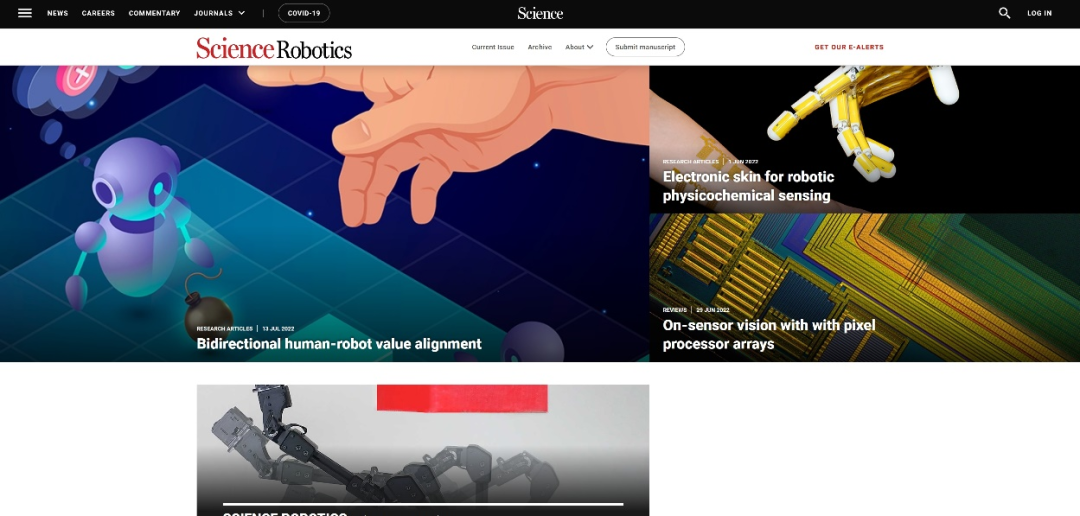This screenshot has width=1080, height=516.
Task: Open Bidirectional human-robot value alignment article
Action: [339, 344]
